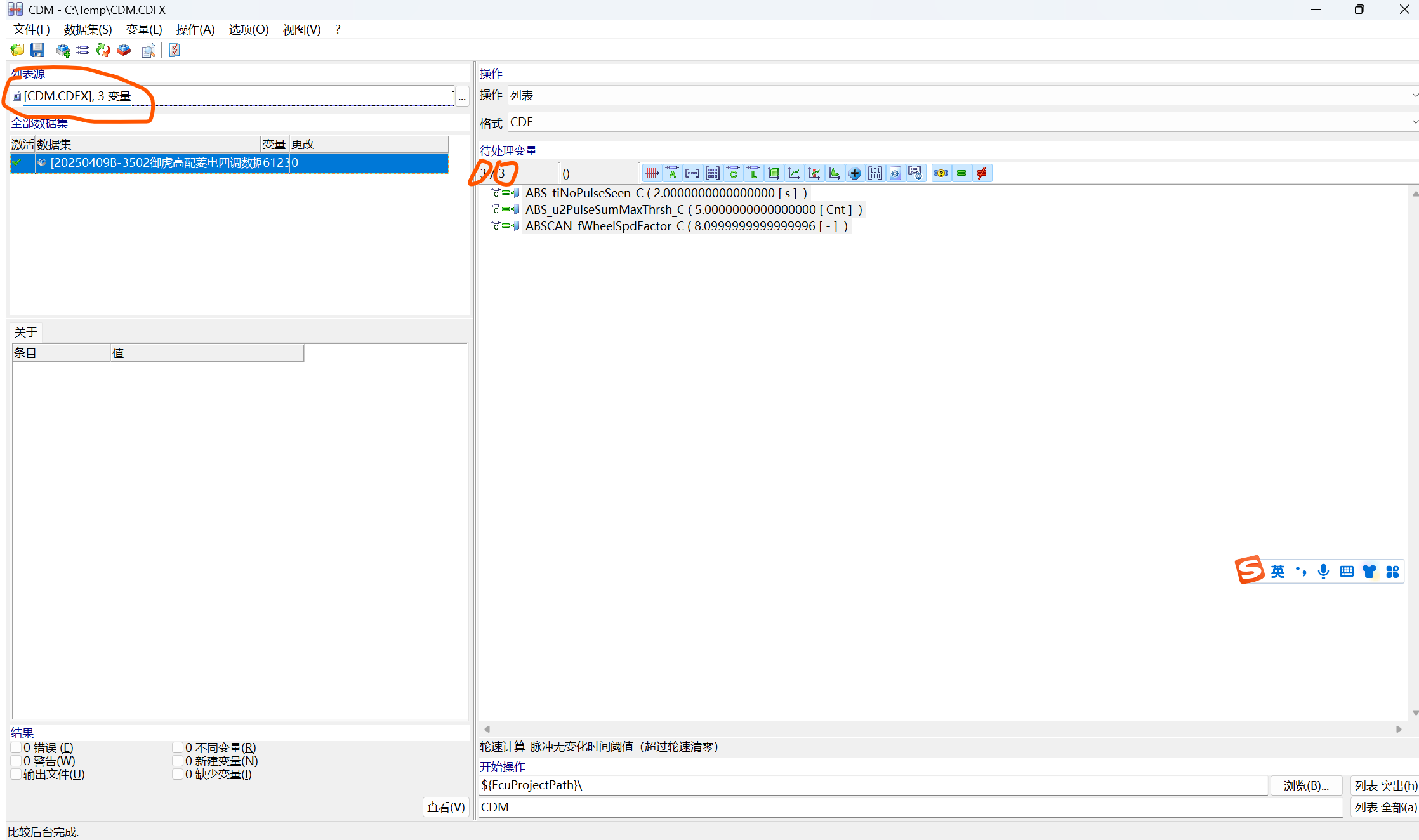This screenshot has width=1419, height=840.
Task: Open the 文件(F) menu
Action: (x=31, y=29)
